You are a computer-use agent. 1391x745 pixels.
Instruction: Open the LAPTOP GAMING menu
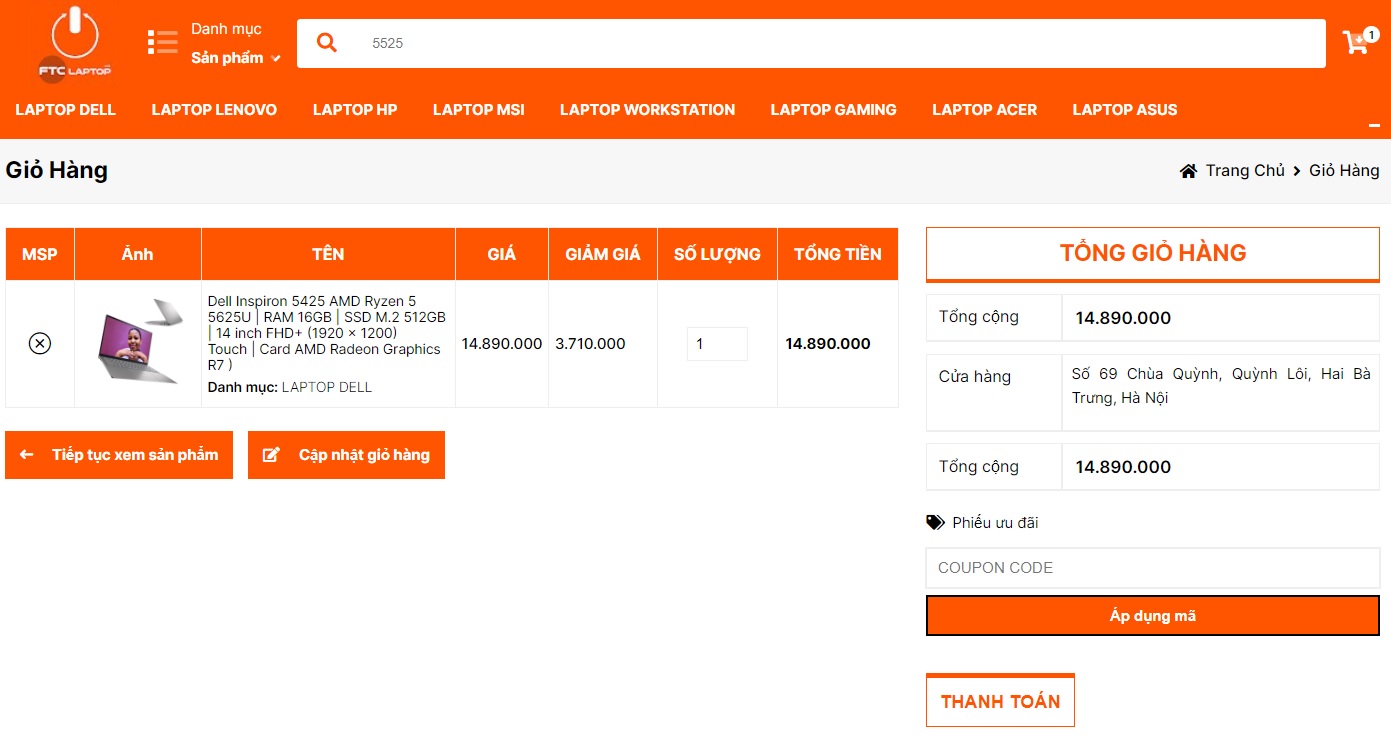[833, 110]
